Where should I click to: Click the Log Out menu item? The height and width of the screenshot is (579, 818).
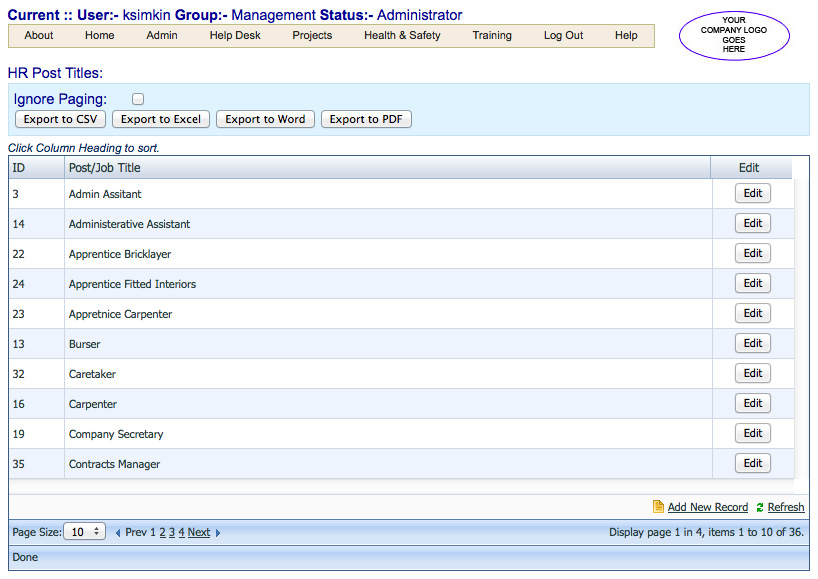pos(563,35)
